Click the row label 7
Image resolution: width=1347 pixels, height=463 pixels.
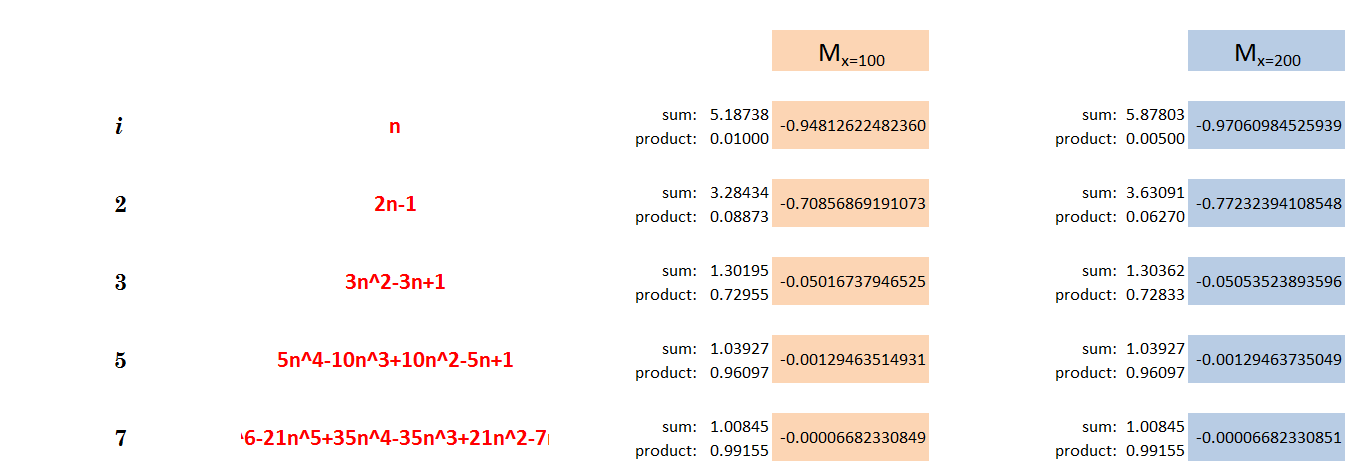[x=120, y=438]
